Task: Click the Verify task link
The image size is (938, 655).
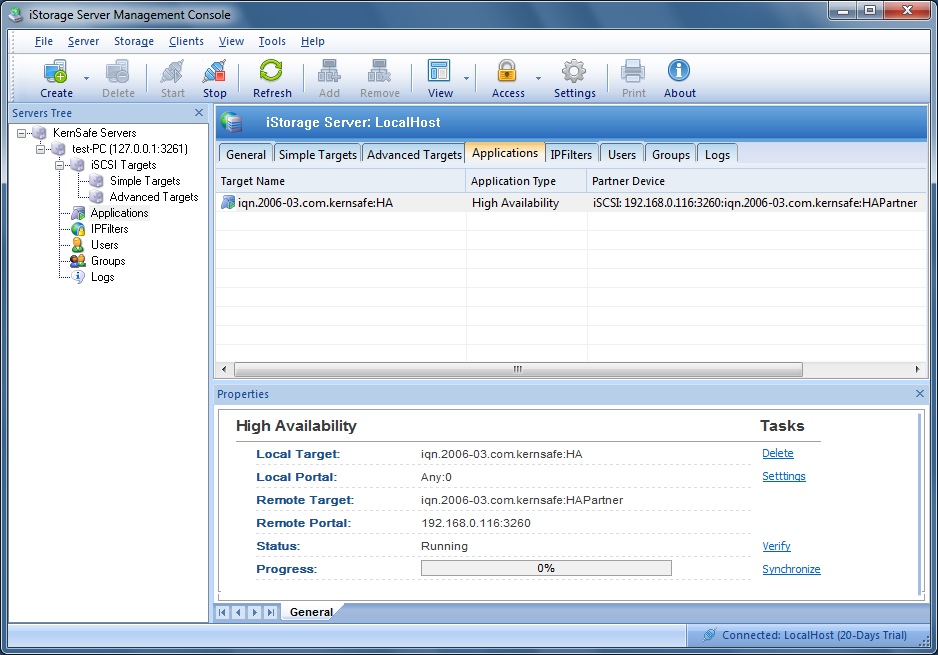Action: 776,546
